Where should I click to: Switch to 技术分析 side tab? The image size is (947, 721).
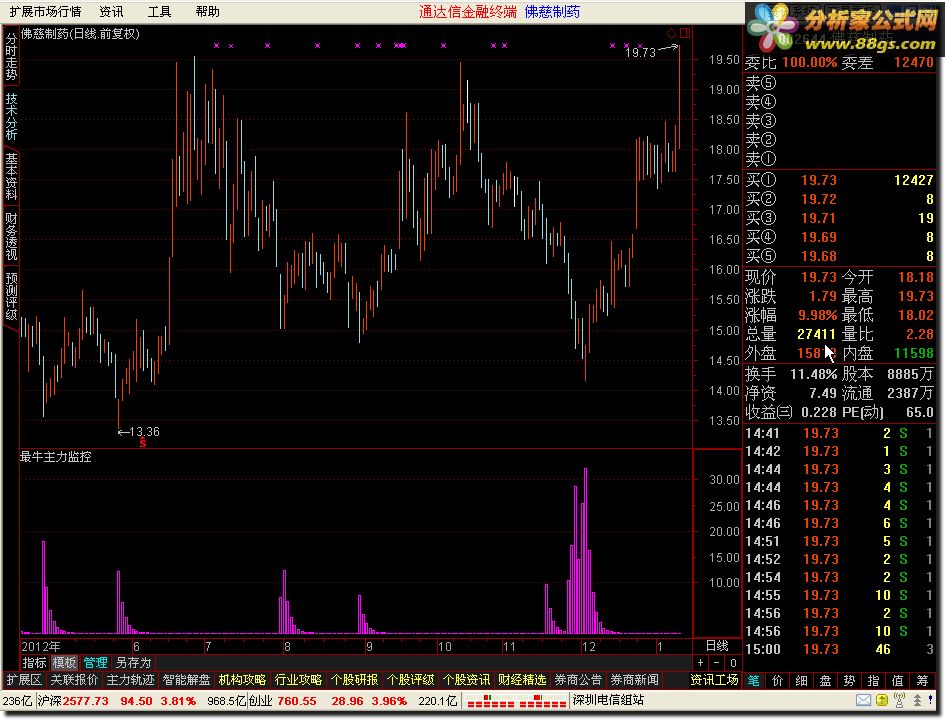tap(11, 117)
